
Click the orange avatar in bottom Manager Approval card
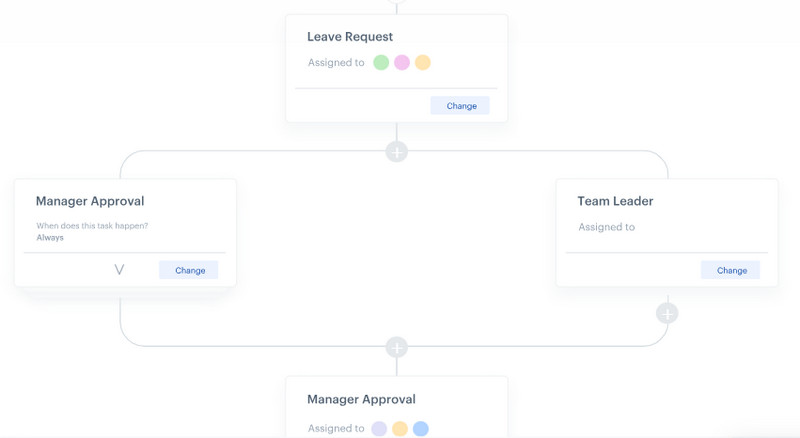(x=400, y=429)
